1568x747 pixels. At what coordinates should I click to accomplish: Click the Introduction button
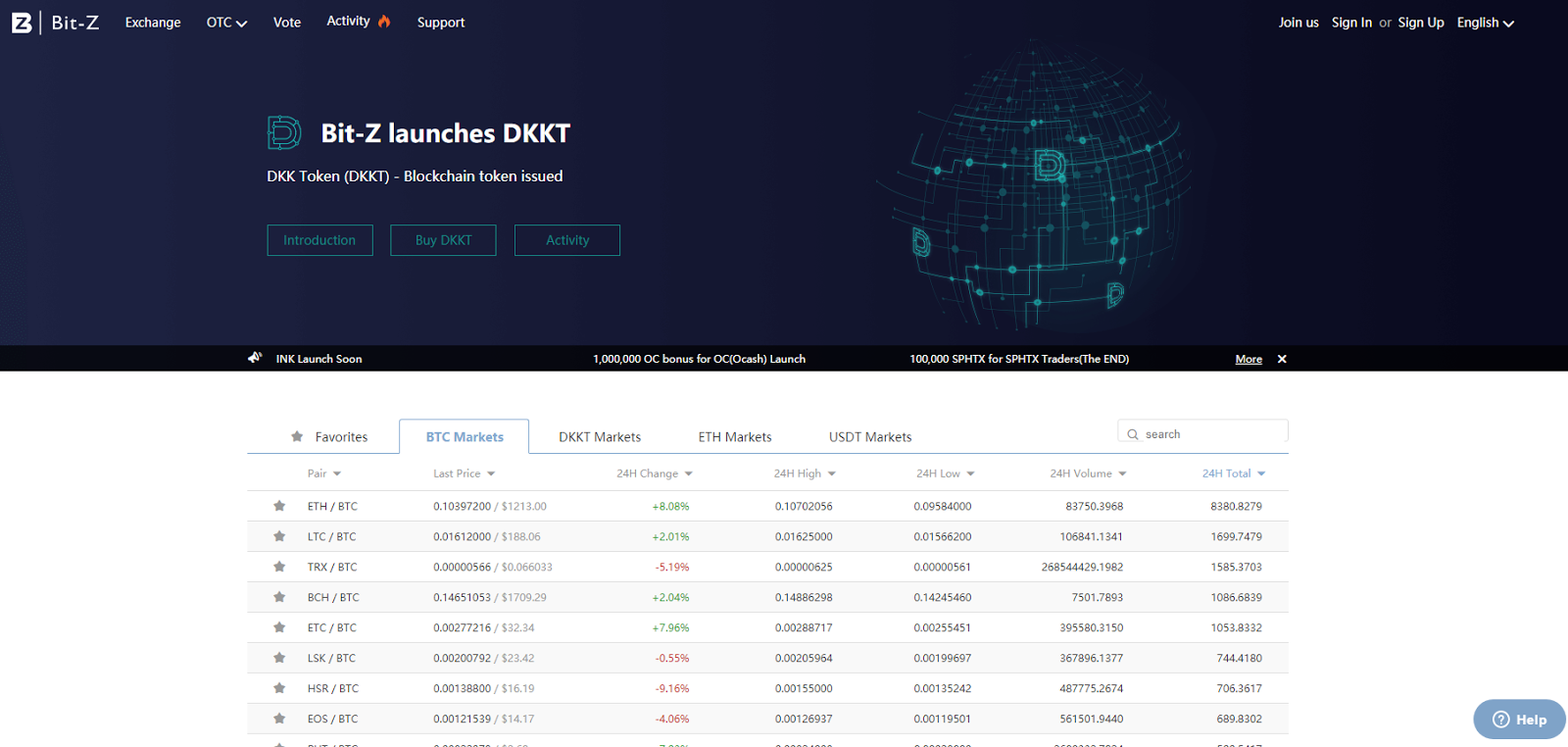click(319, 240)
